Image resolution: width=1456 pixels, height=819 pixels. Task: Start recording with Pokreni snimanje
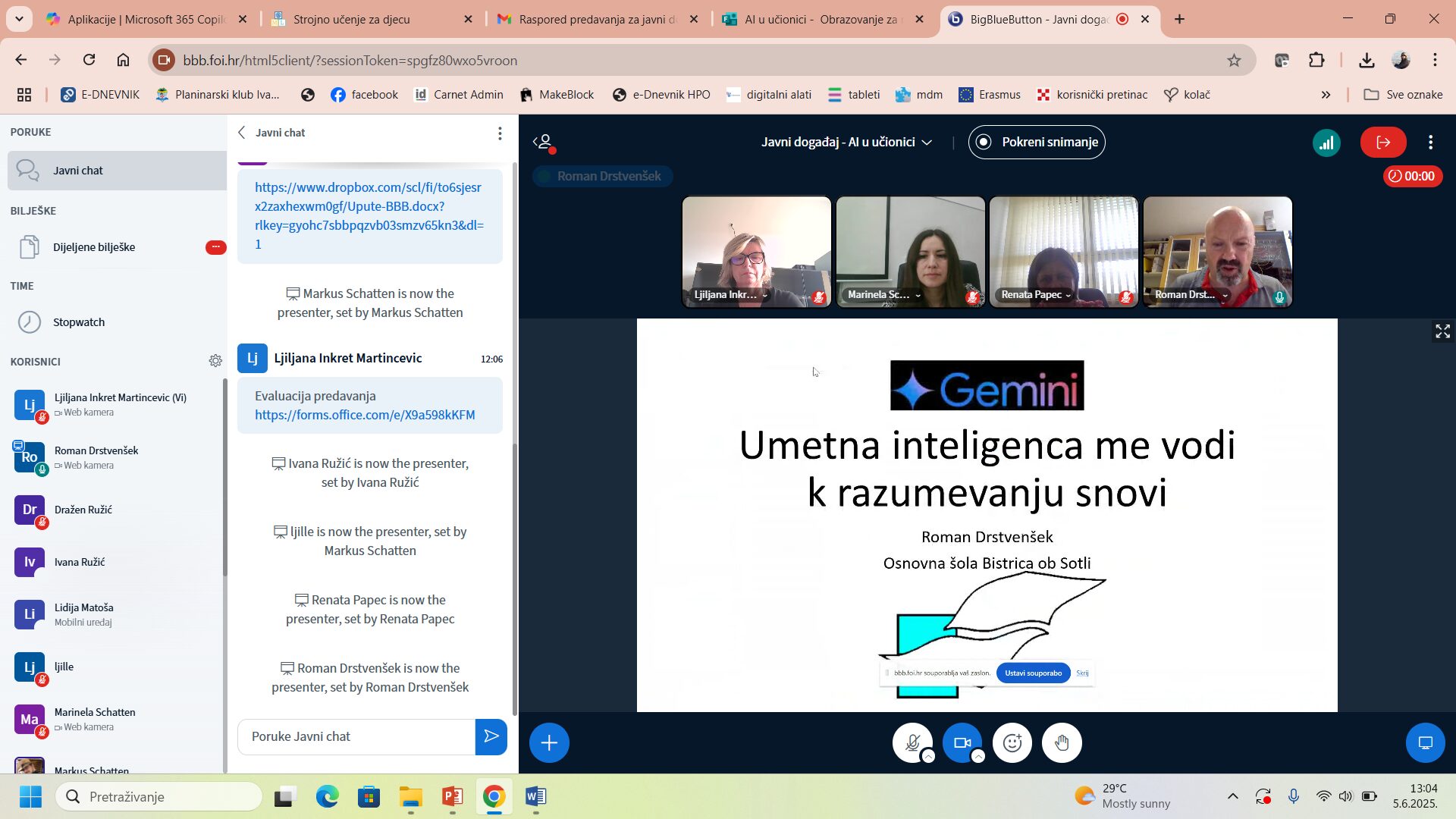[x=1037, y=143]
